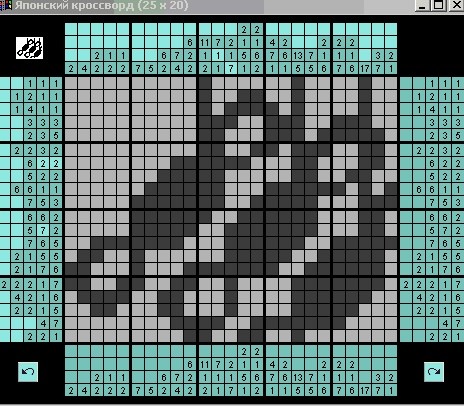Click the 4 in left row hint 1 4 1 1
This screenshot has width=464, height=406.
tap(30, 109)
